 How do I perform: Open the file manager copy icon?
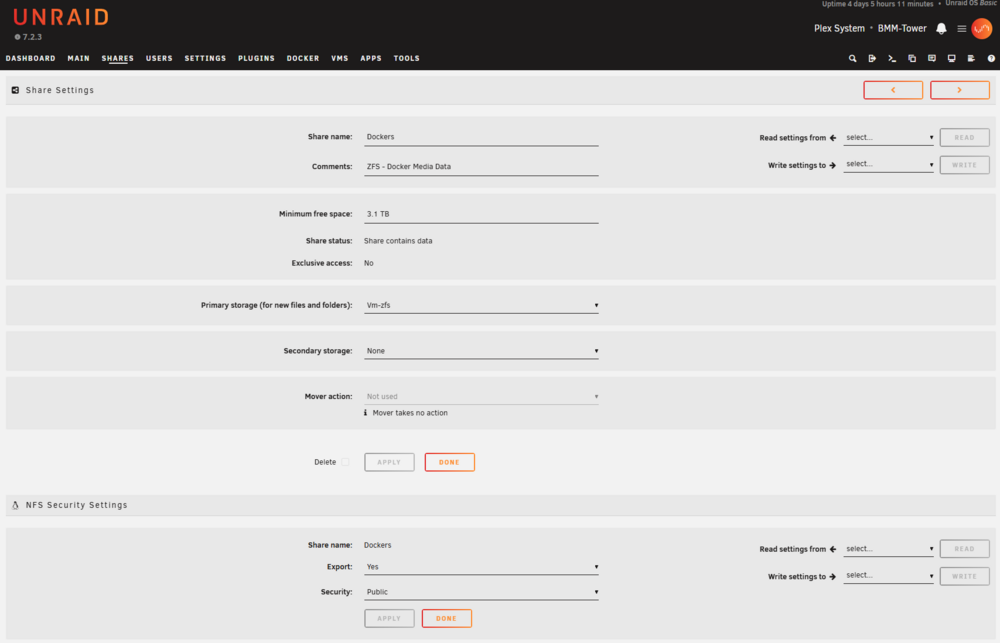coord(911,58)
